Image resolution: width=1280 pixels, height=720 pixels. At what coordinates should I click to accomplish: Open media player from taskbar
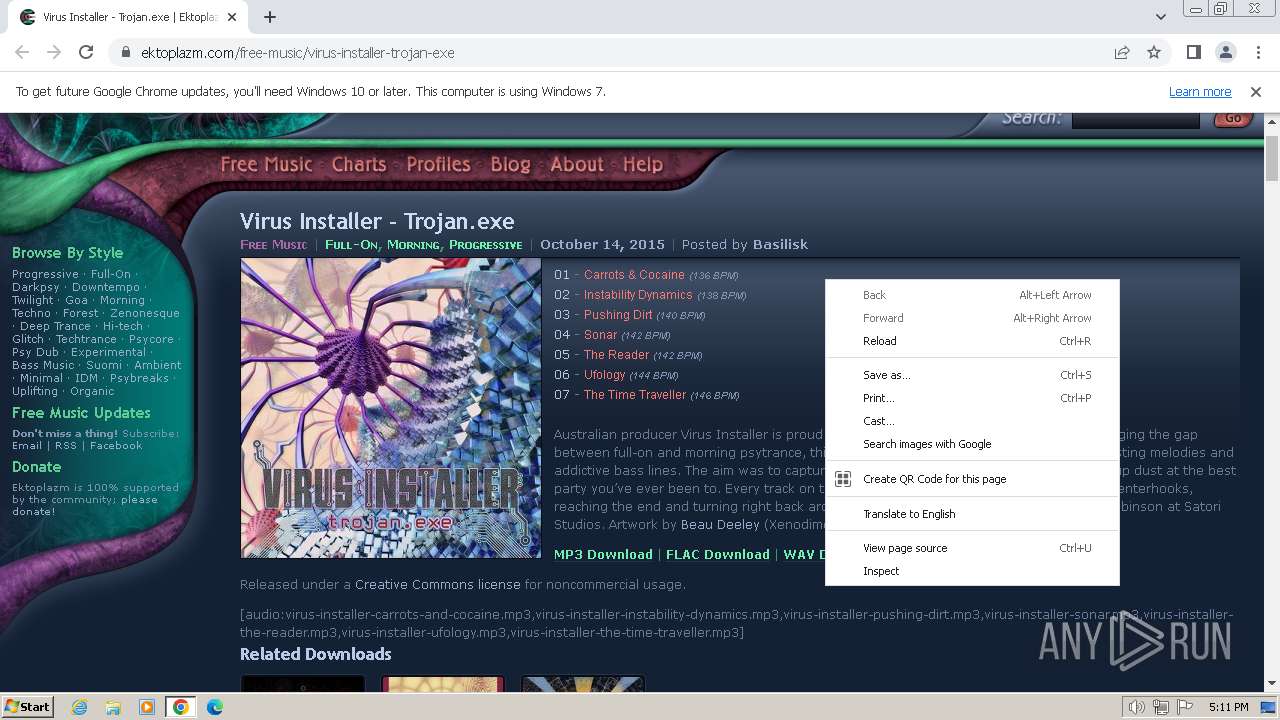point(147,707)
